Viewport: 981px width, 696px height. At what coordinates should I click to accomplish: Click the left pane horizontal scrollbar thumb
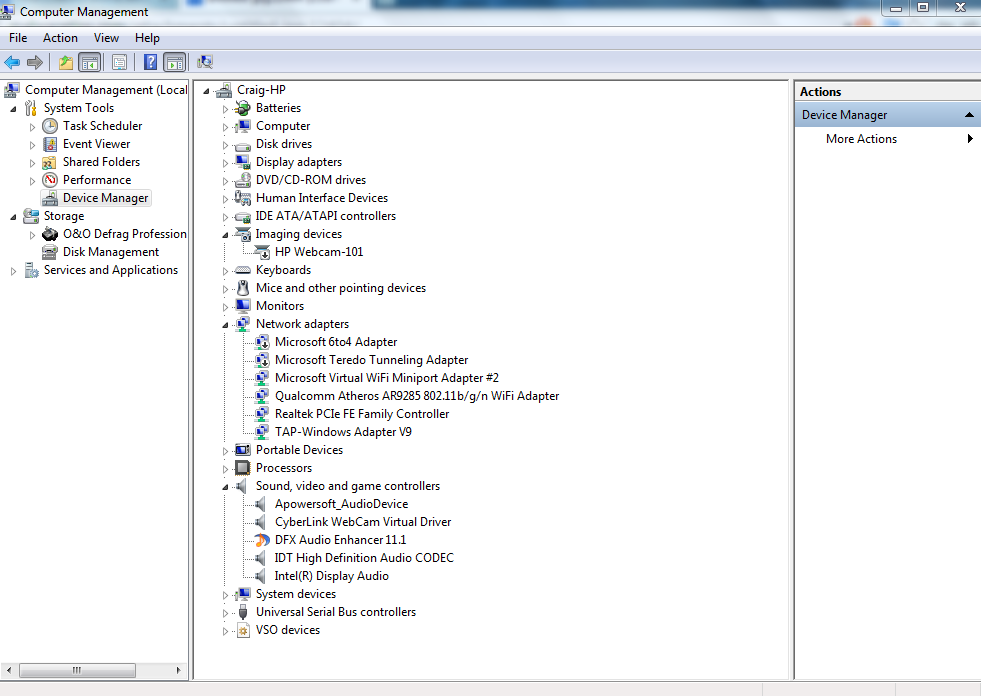coord(77,670)
